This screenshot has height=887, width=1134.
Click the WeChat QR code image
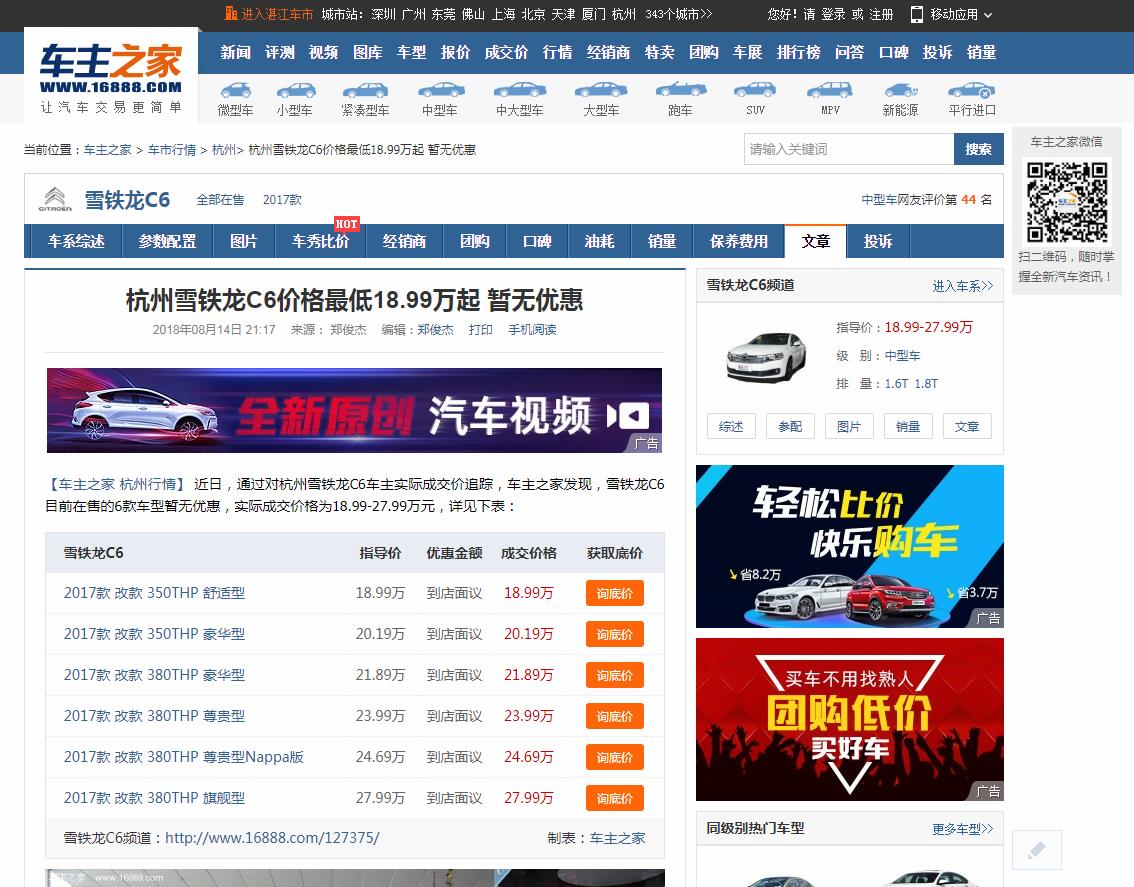pos(1067,203)
